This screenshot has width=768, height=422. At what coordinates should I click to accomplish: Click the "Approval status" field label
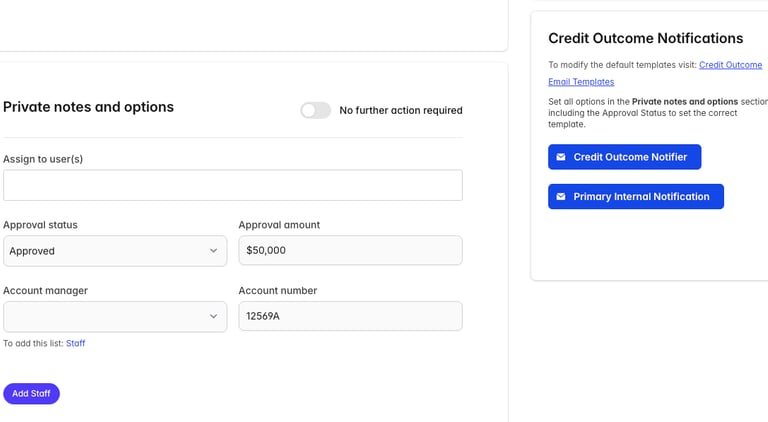click(x=40, y=225)
